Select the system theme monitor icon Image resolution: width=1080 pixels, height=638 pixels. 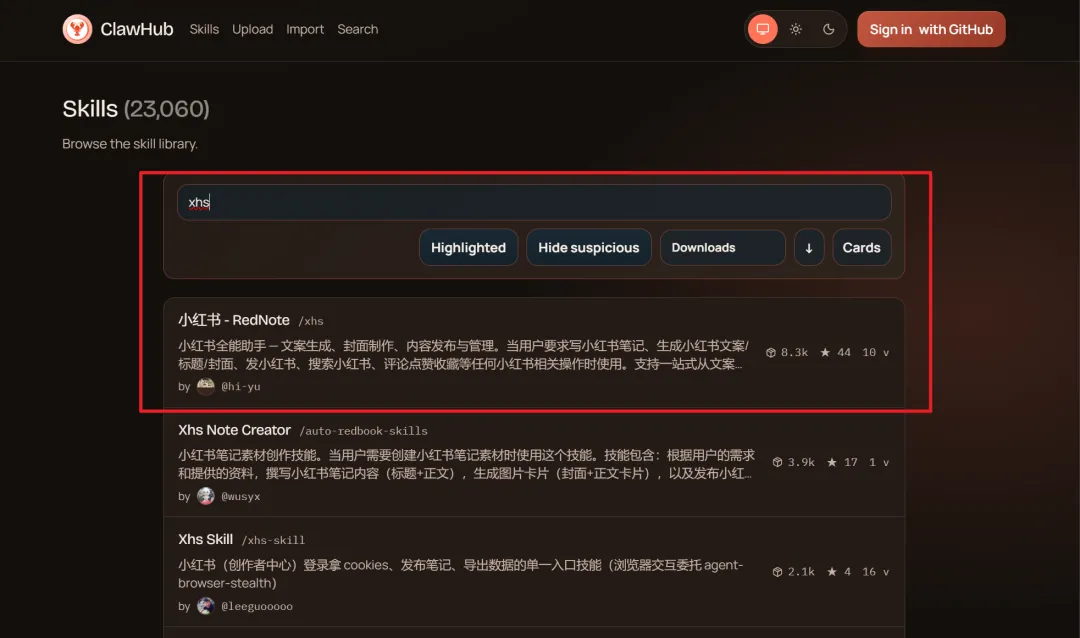point(762,29)
